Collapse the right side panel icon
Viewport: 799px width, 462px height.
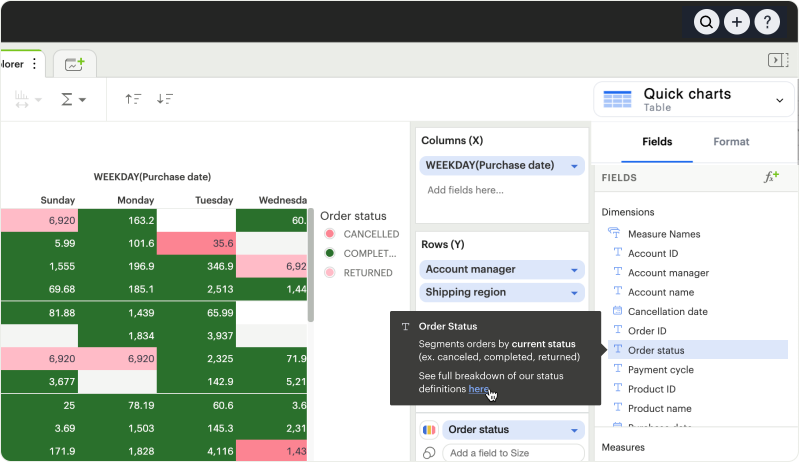[x=778, y=60]
